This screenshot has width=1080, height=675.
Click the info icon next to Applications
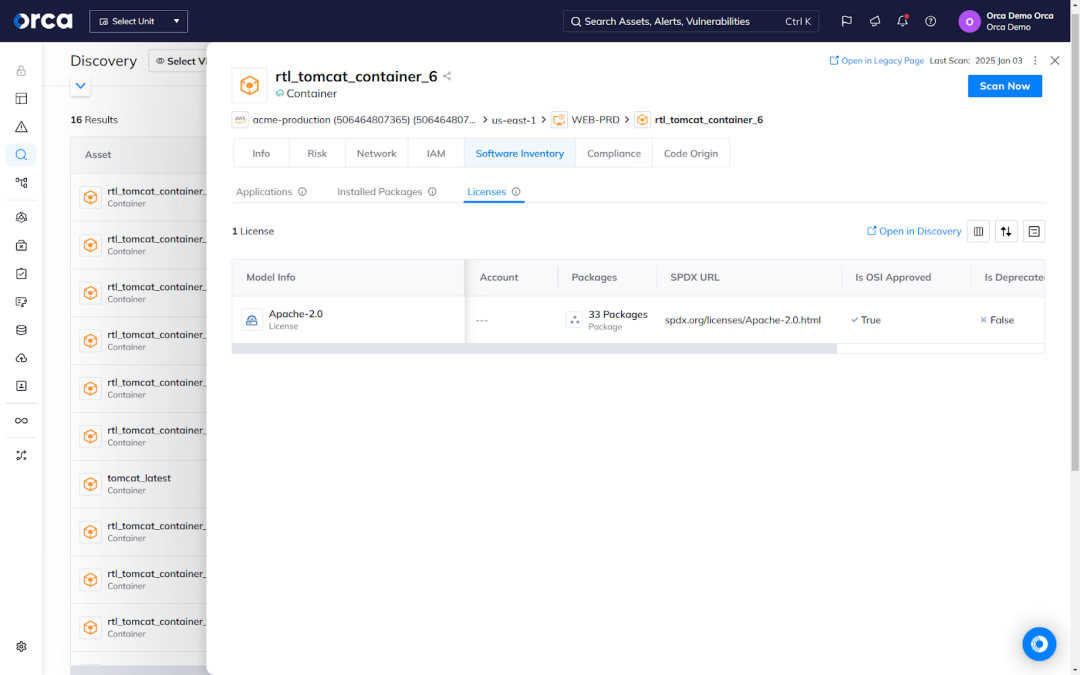pyautogui.click(x=302, y=192)
